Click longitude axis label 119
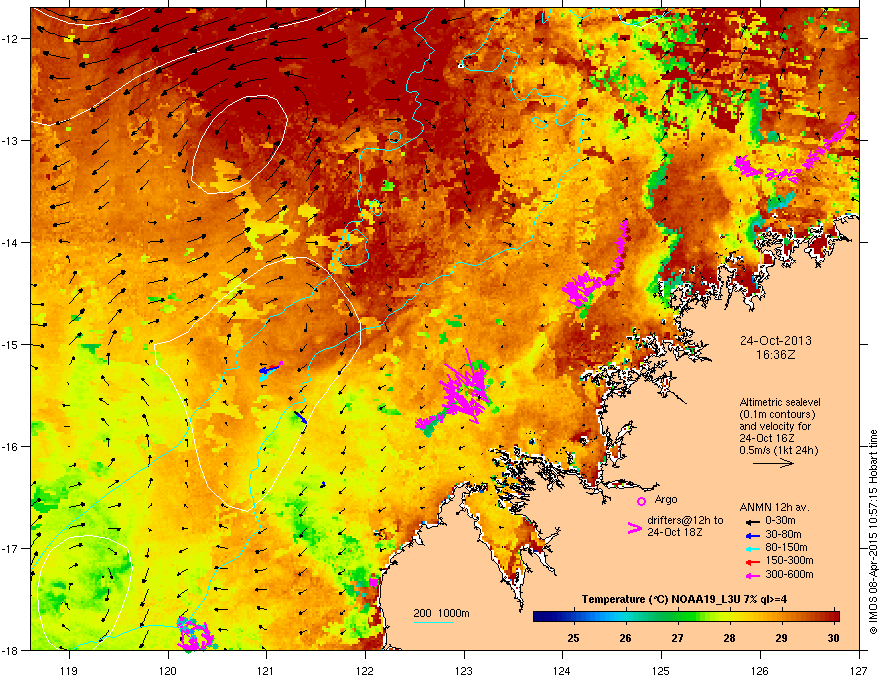The height and width of the screenshot is (680, 880). [x=69, y=670]
